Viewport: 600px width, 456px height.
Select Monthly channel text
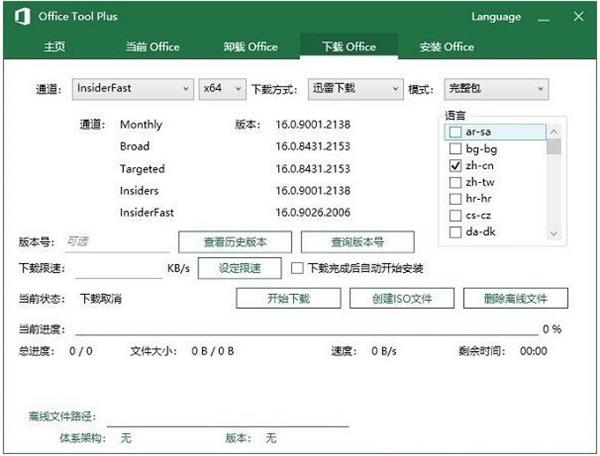pyautogui.click(x=141, y=125)
